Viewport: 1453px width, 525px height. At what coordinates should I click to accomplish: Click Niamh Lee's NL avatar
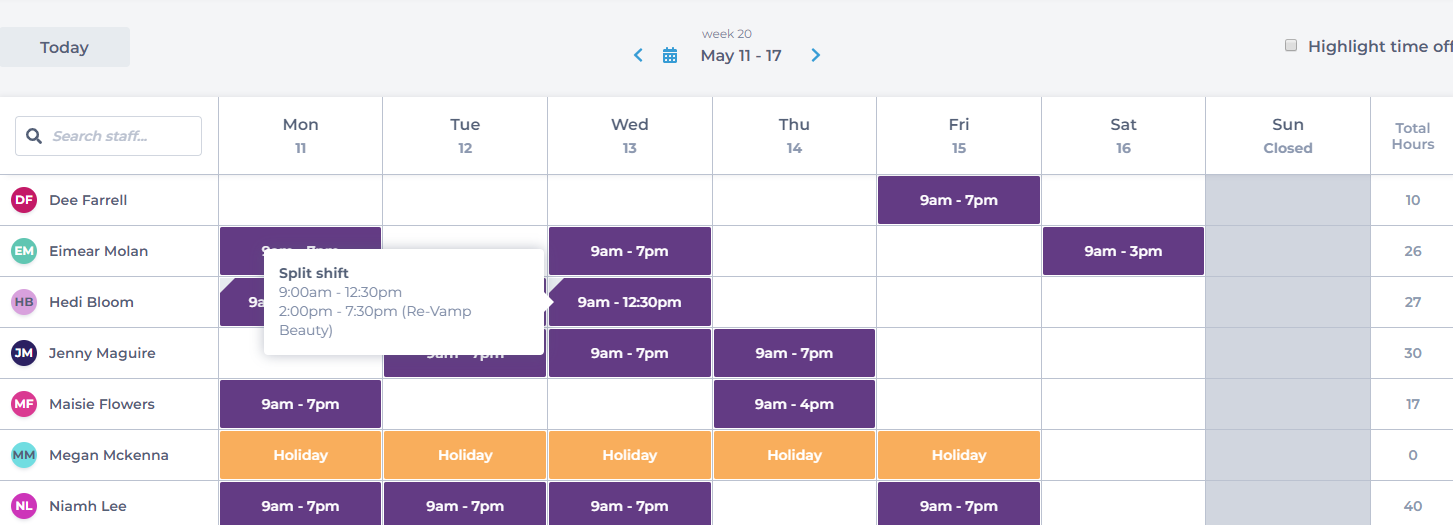(24, 506)
